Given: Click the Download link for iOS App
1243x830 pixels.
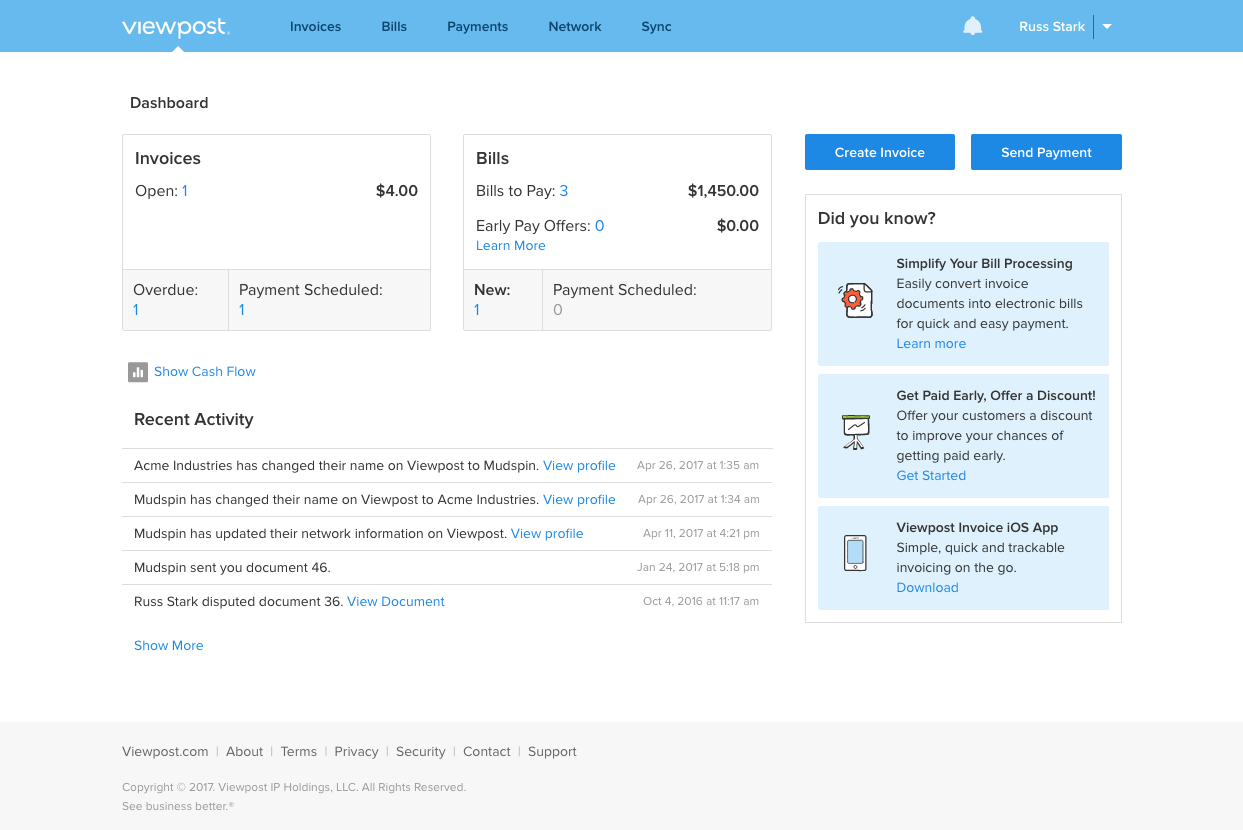Looking at the screenshot, I should (x=927, y=588).
